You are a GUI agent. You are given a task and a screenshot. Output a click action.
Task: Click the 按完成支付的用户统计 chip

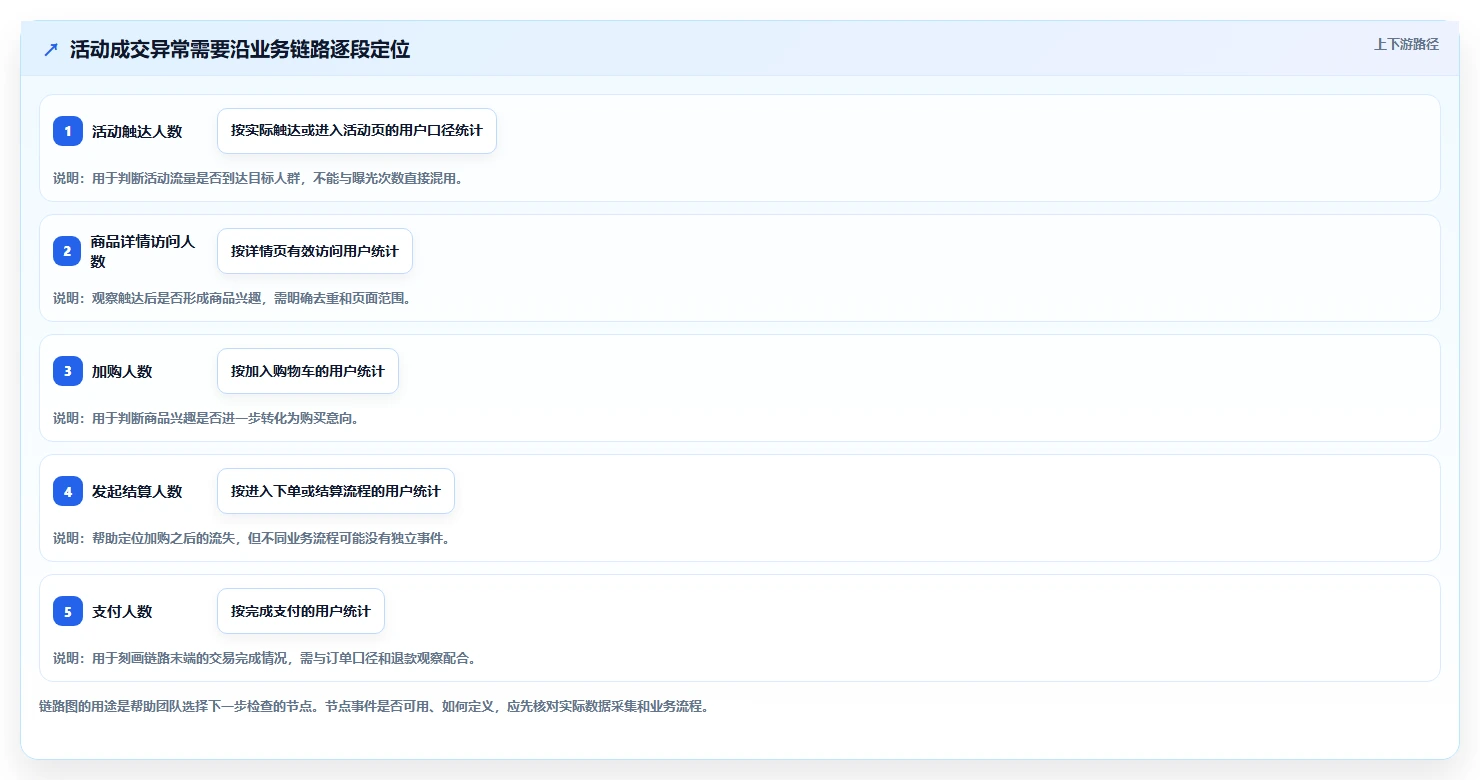click(x=301, y=611)
